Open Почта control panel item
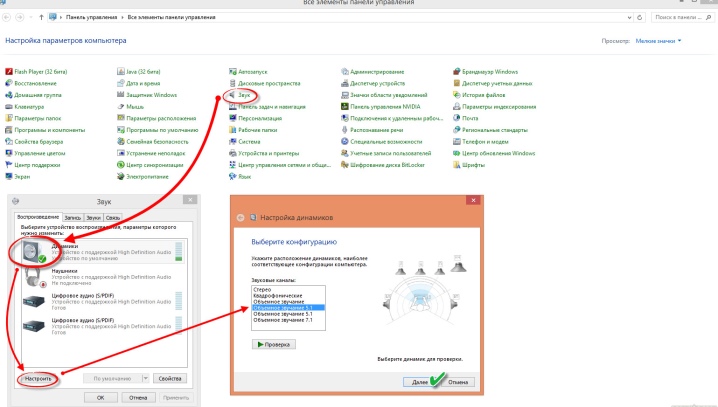The width and height of the screenshot is (718, 407). click(466, 118)
